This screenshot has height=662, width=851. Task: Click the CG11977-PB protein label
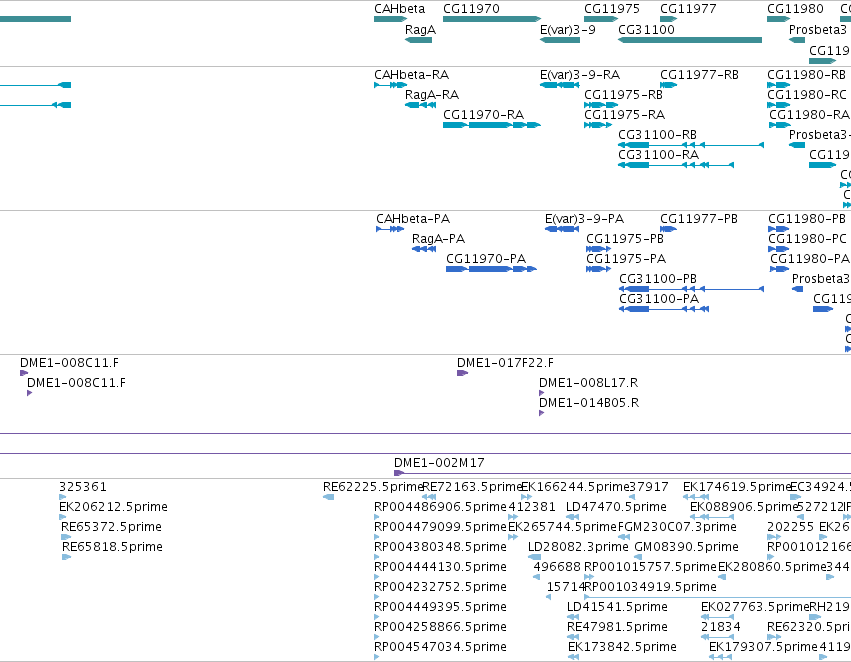[x=699, y=219]
